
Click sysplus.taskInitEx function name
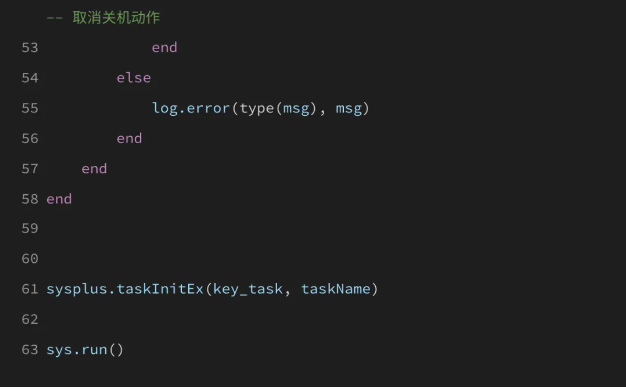click(x=125, y=289)
